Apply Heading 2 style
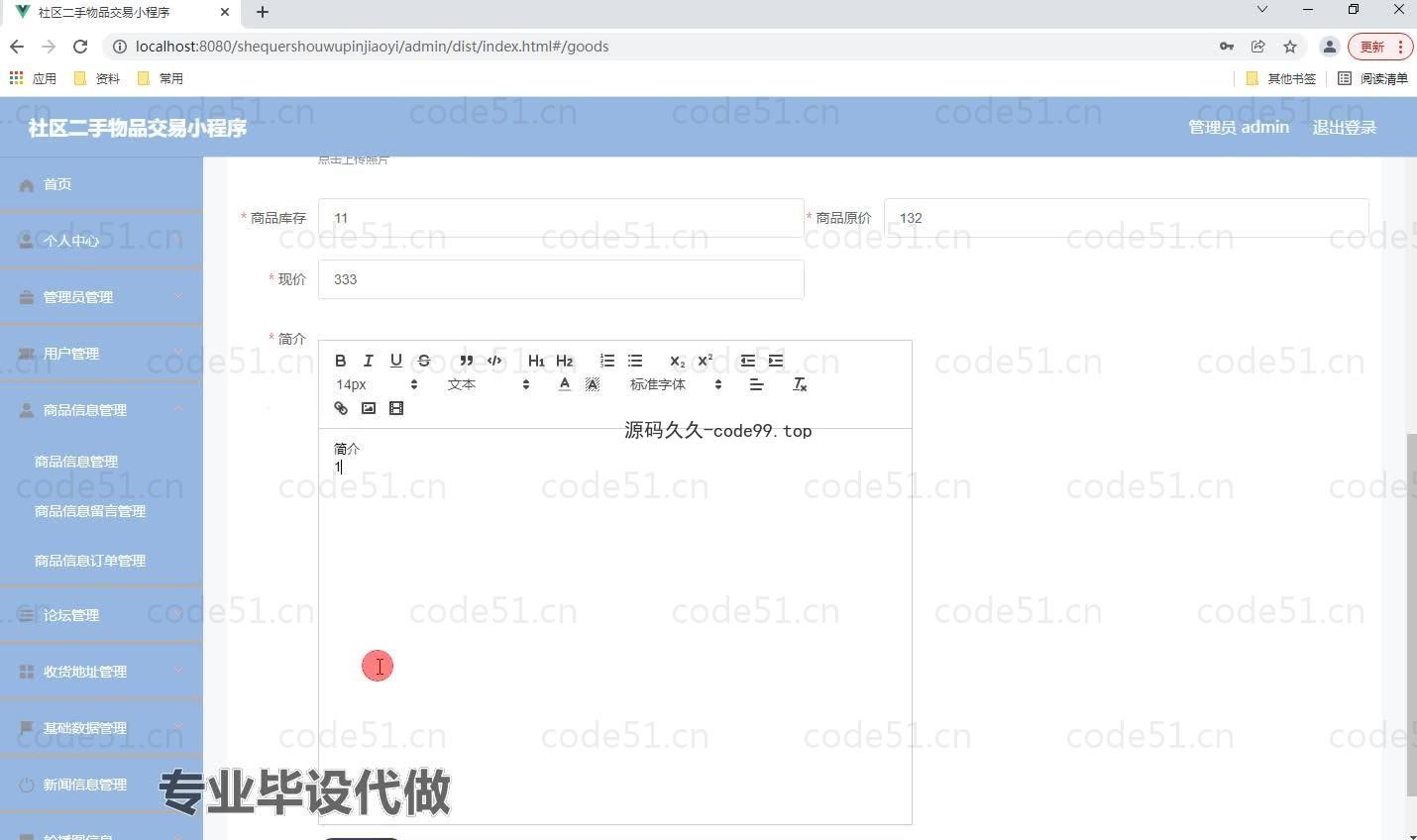The image size is (1417, 840). tap(565, 361)
